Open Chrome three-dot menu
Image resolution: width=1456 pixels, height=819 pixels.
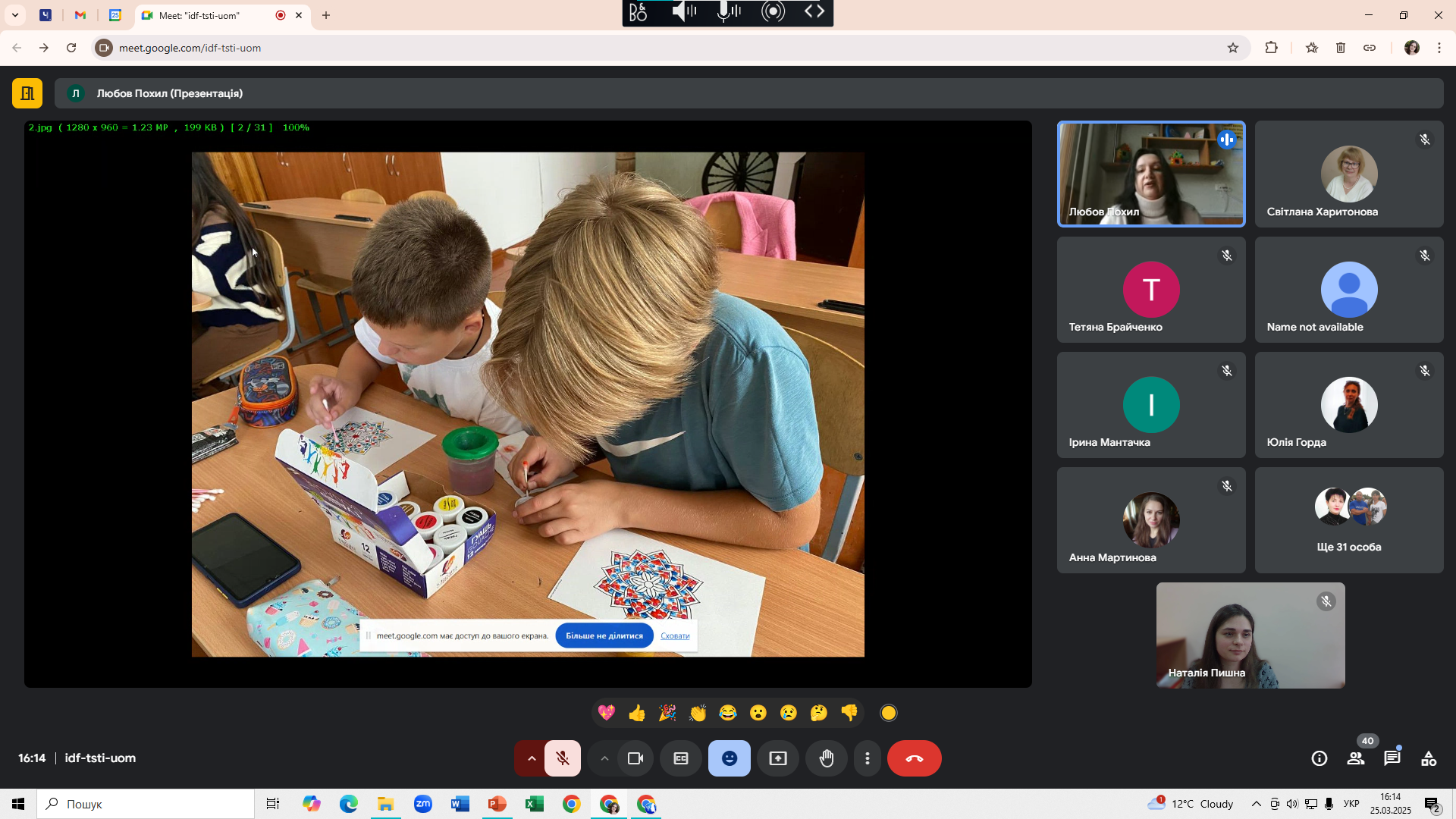point(1439,48)
